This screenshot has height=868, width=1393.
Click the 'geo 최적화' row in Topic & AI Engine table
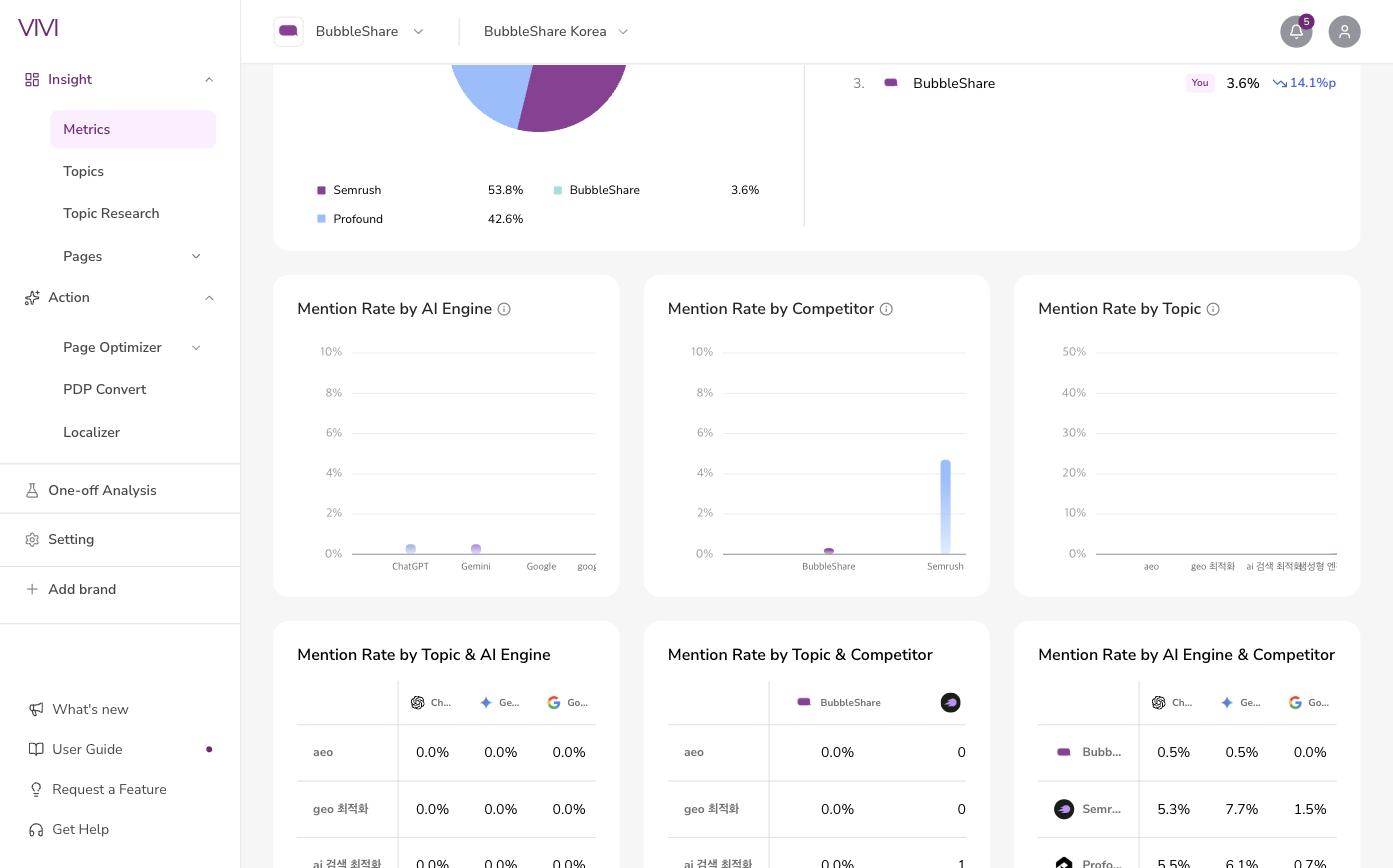446,809
